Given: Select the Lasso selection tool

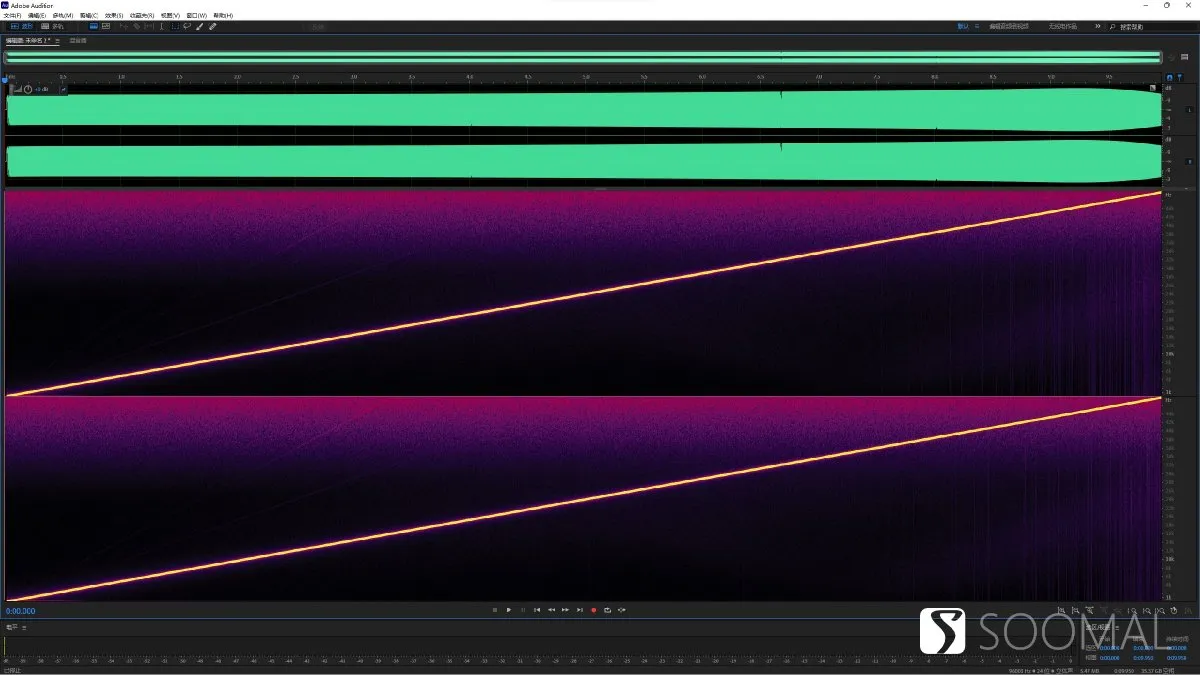Looking at the screenshot, I should click(x=186, y=26).
